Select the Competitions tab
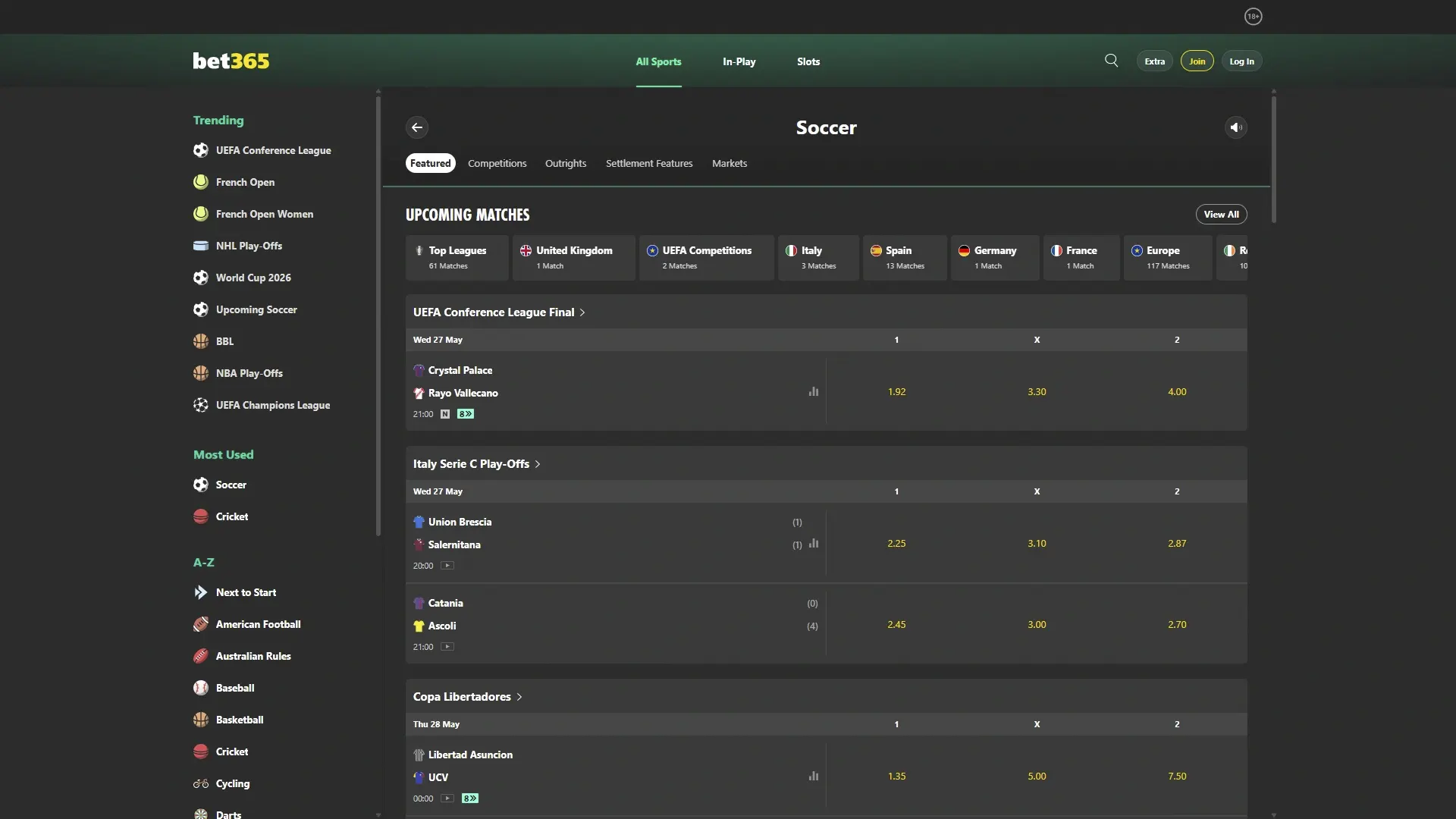This screenshot has width=1456, height=819. point(497,163)
